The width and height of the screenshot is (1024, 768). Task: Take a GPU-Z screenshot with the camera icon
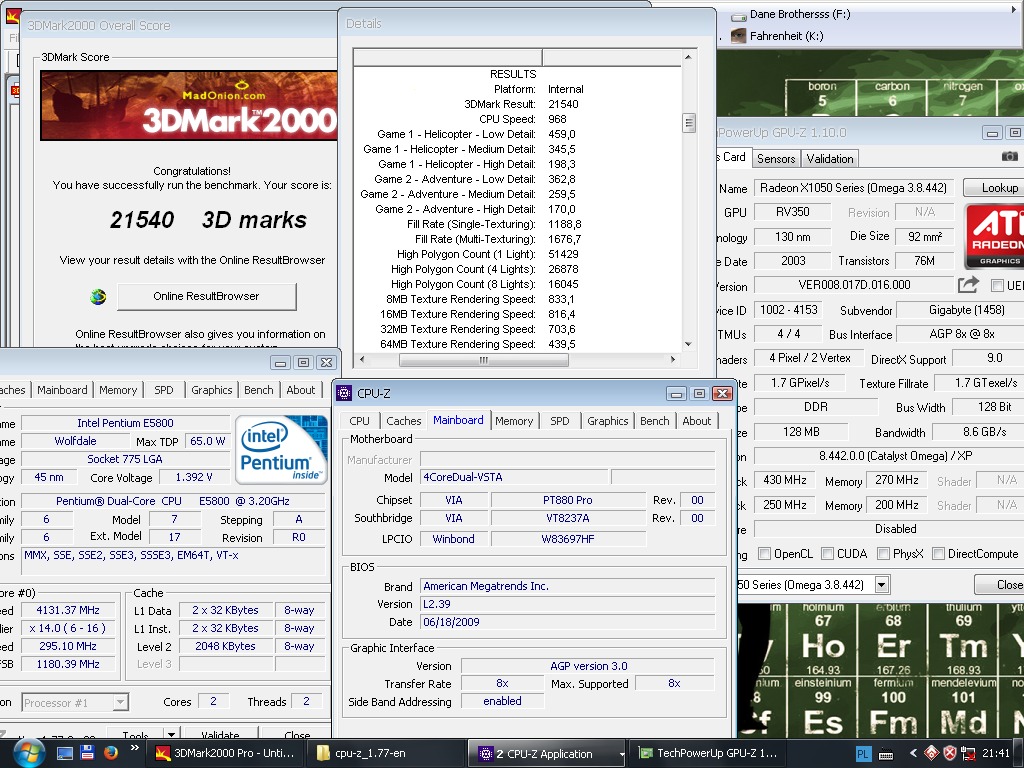point(1009,157)
